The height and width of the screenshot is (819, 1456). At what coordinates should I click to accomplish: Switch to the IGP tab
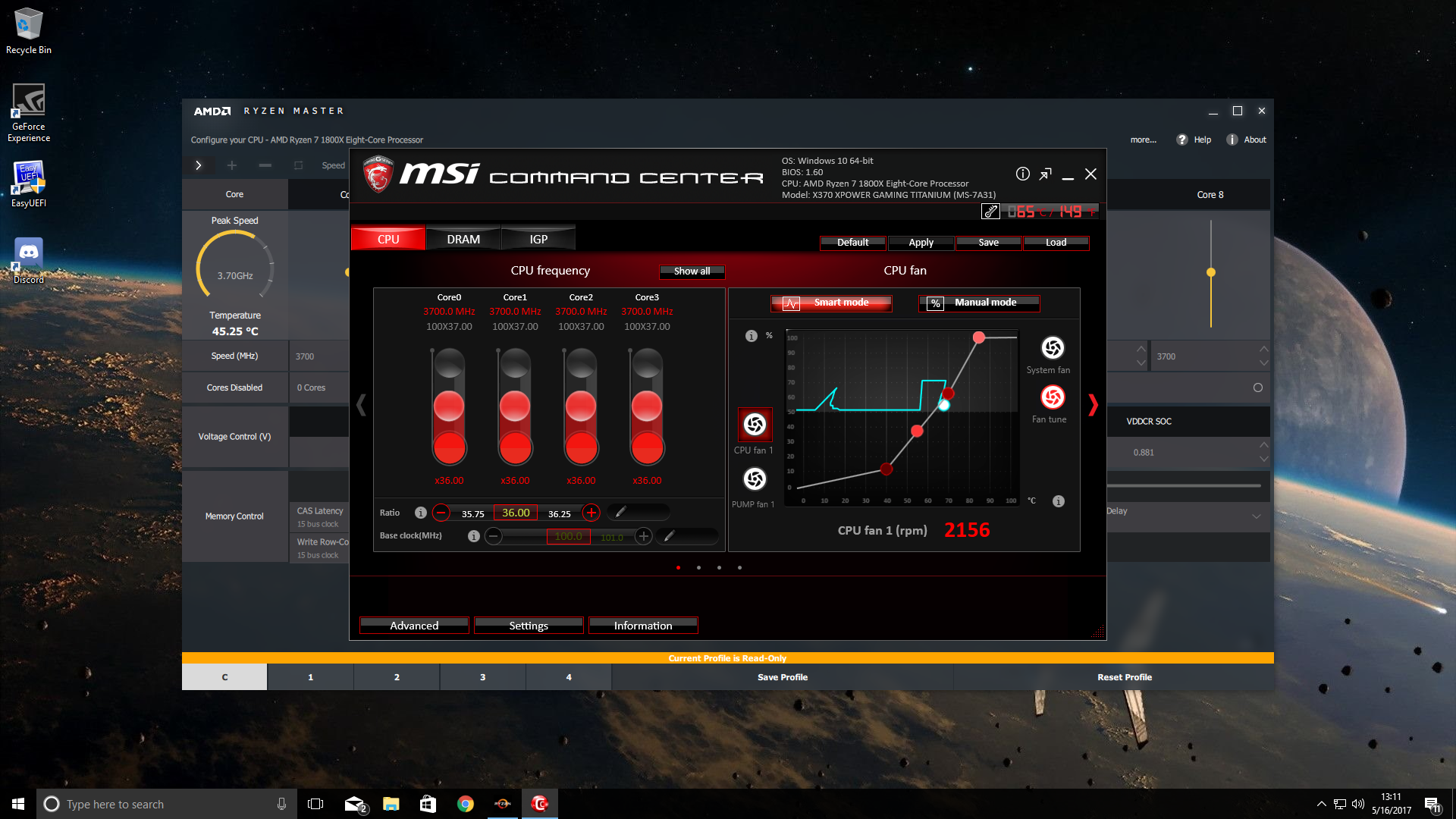tap(538, 239)
